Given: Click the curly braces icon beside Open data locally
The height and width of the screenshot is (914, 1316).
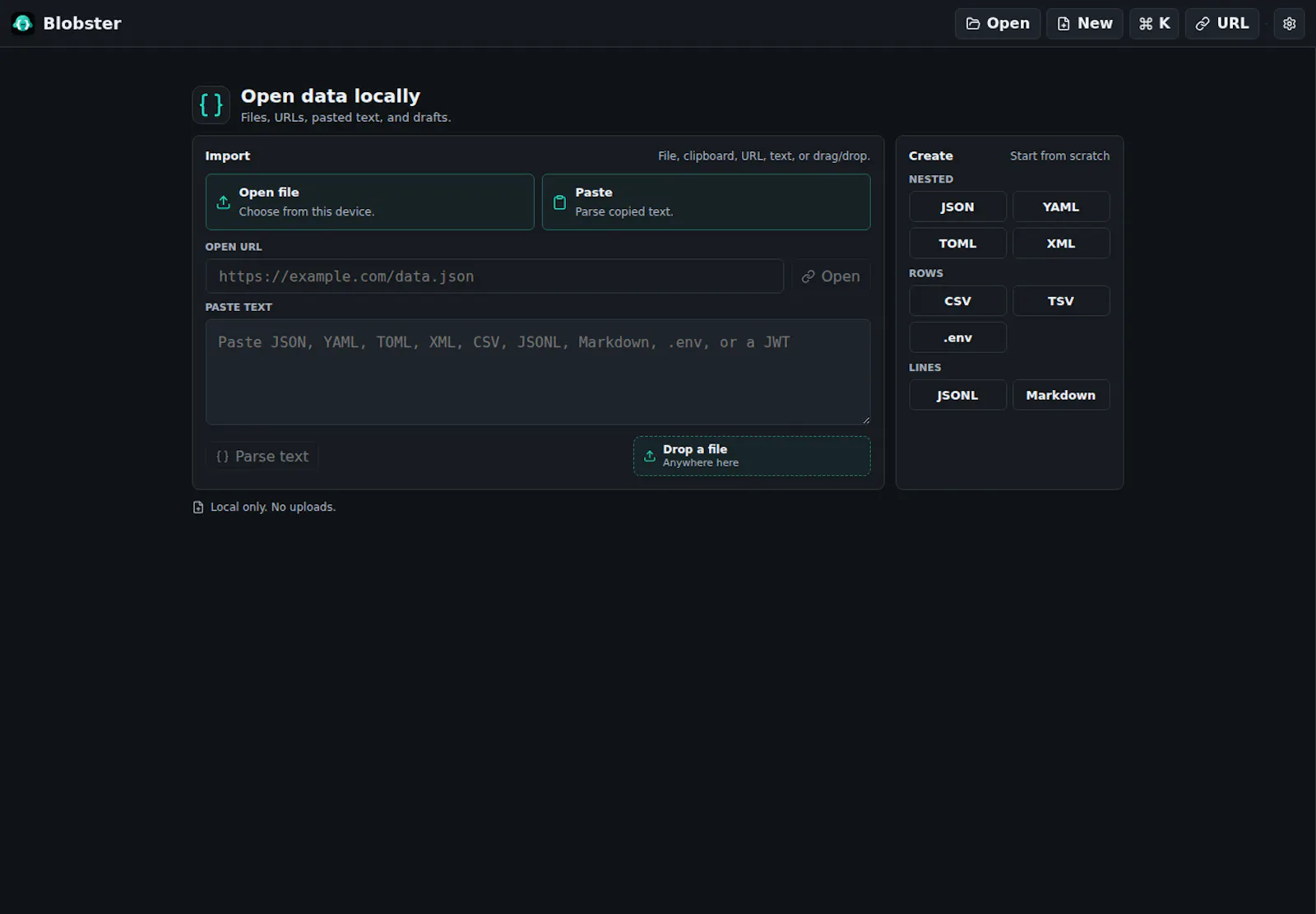Looking at the screenshot, I should pyautogui.click(x=211, y=105).
